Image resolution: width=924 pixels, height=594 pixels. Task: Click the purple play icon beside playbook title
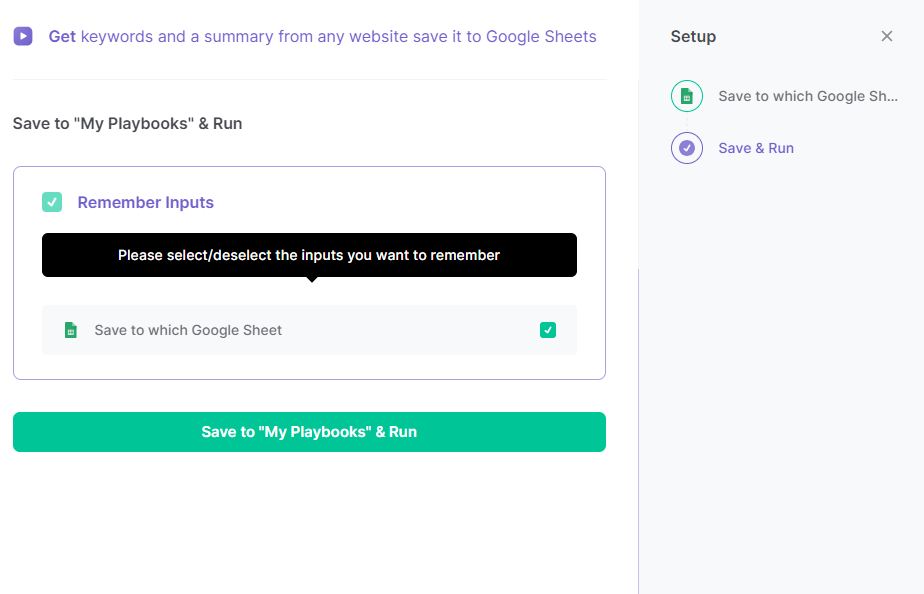[x=23, y=37]
